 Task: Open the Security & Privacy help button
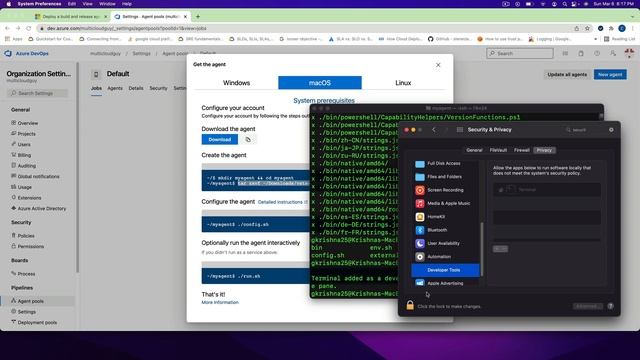(610, 306)
